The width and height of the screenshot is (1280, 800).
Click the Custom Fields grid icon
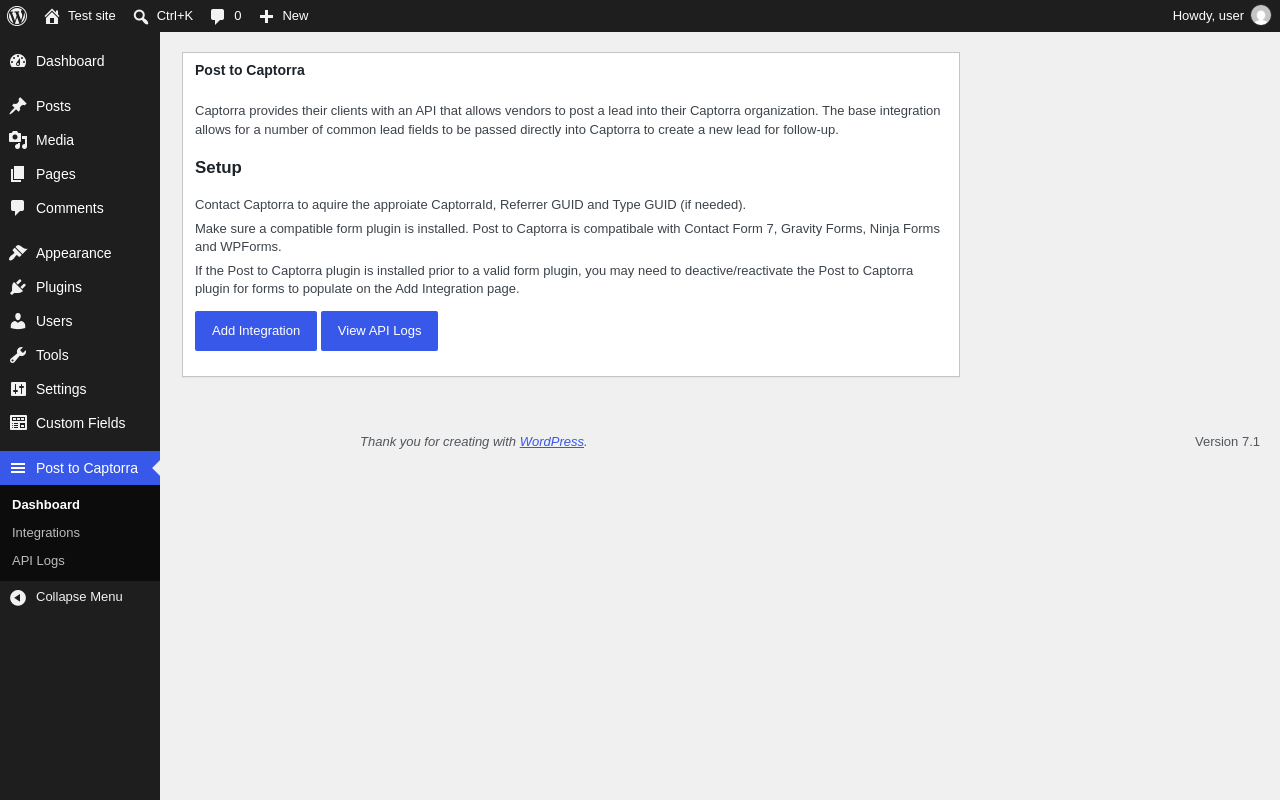pos(18,423)
